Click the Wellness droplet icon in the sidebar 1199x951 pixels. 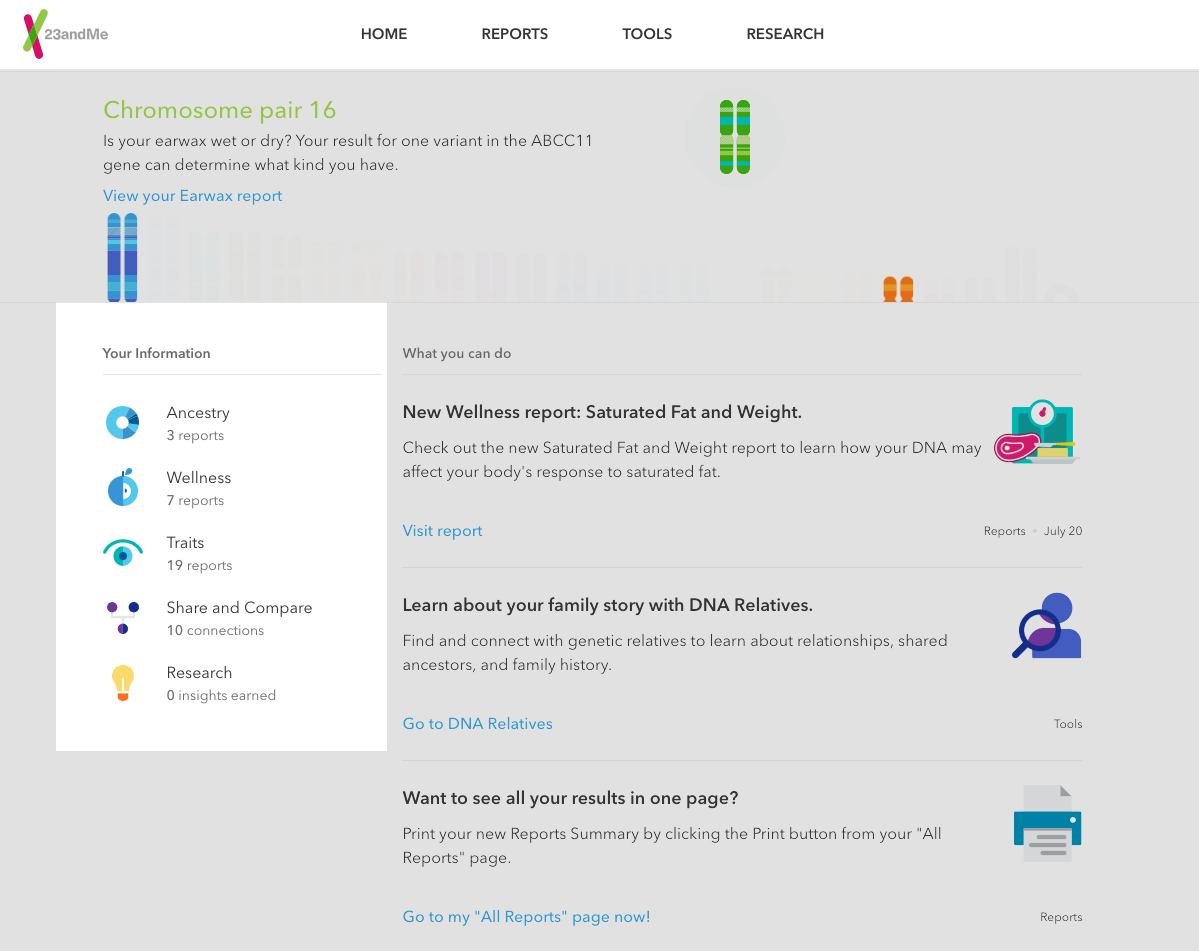[122, 487]
